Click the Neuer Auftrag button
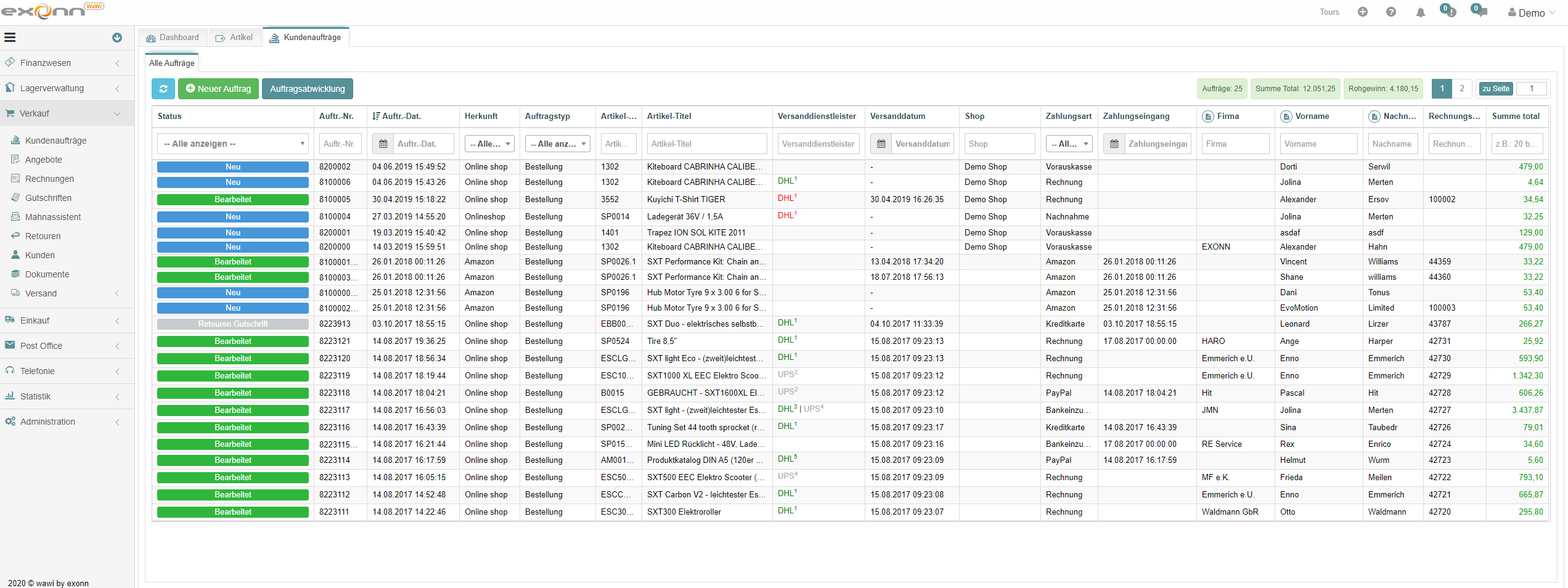 pyautogui.click(x=218, y=89)
